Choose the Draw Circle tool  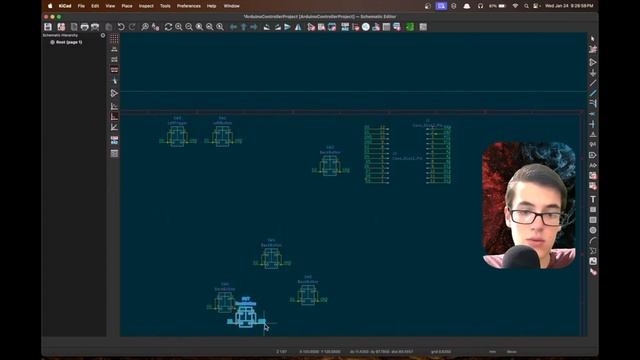(593, 230)
